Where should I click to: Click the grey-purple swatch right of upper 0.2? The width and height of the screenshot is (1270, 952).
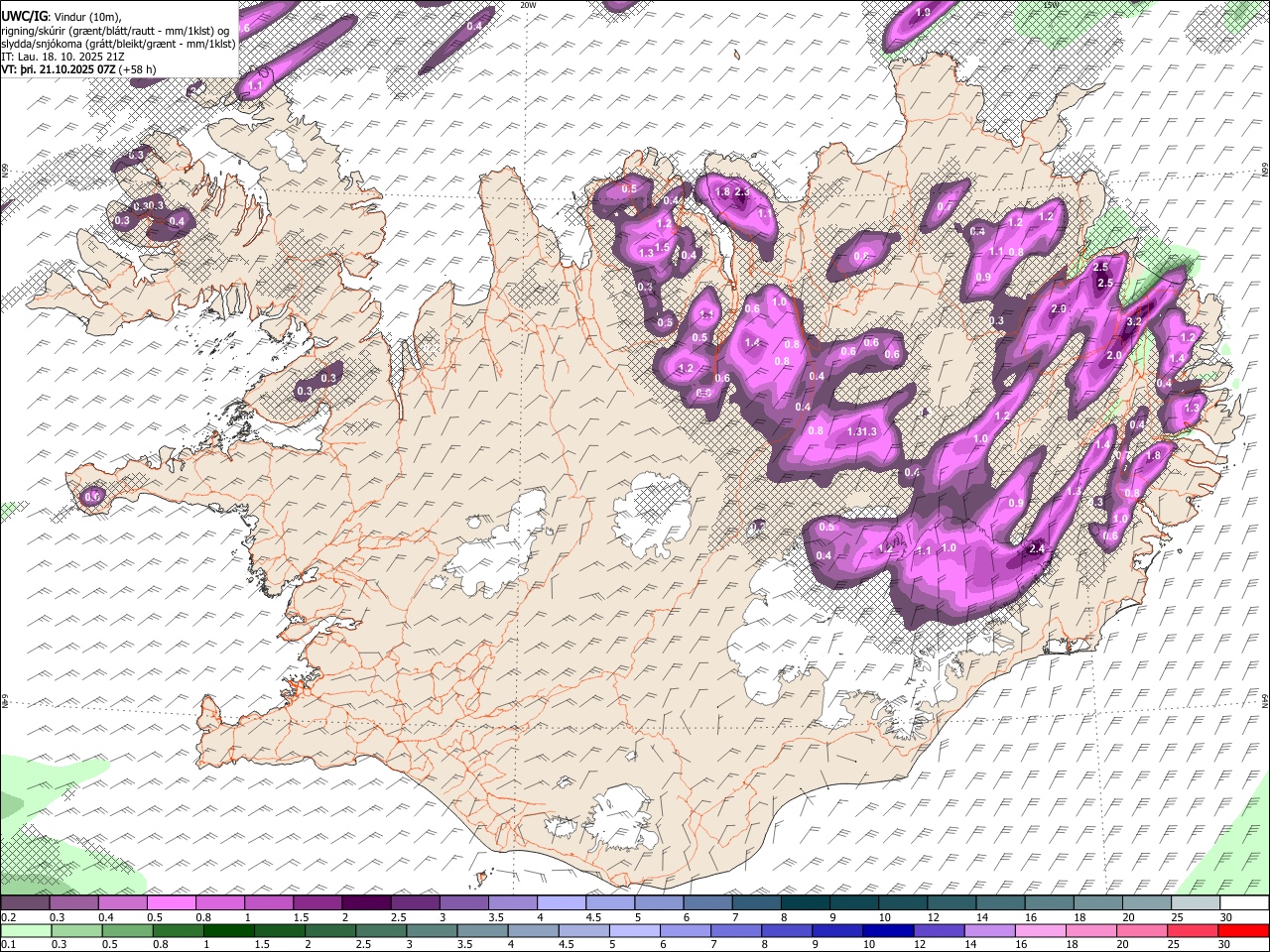(25, 902)
